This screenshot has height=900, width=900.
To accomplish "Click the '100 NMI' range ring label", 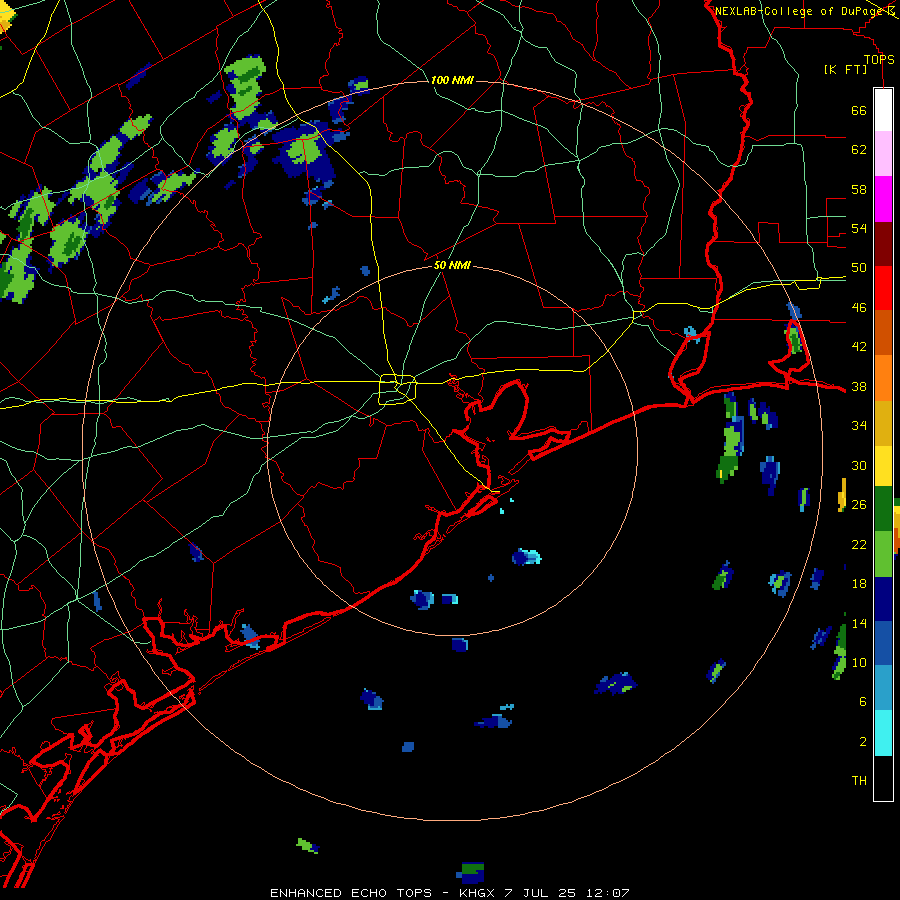I will [452, 80].
